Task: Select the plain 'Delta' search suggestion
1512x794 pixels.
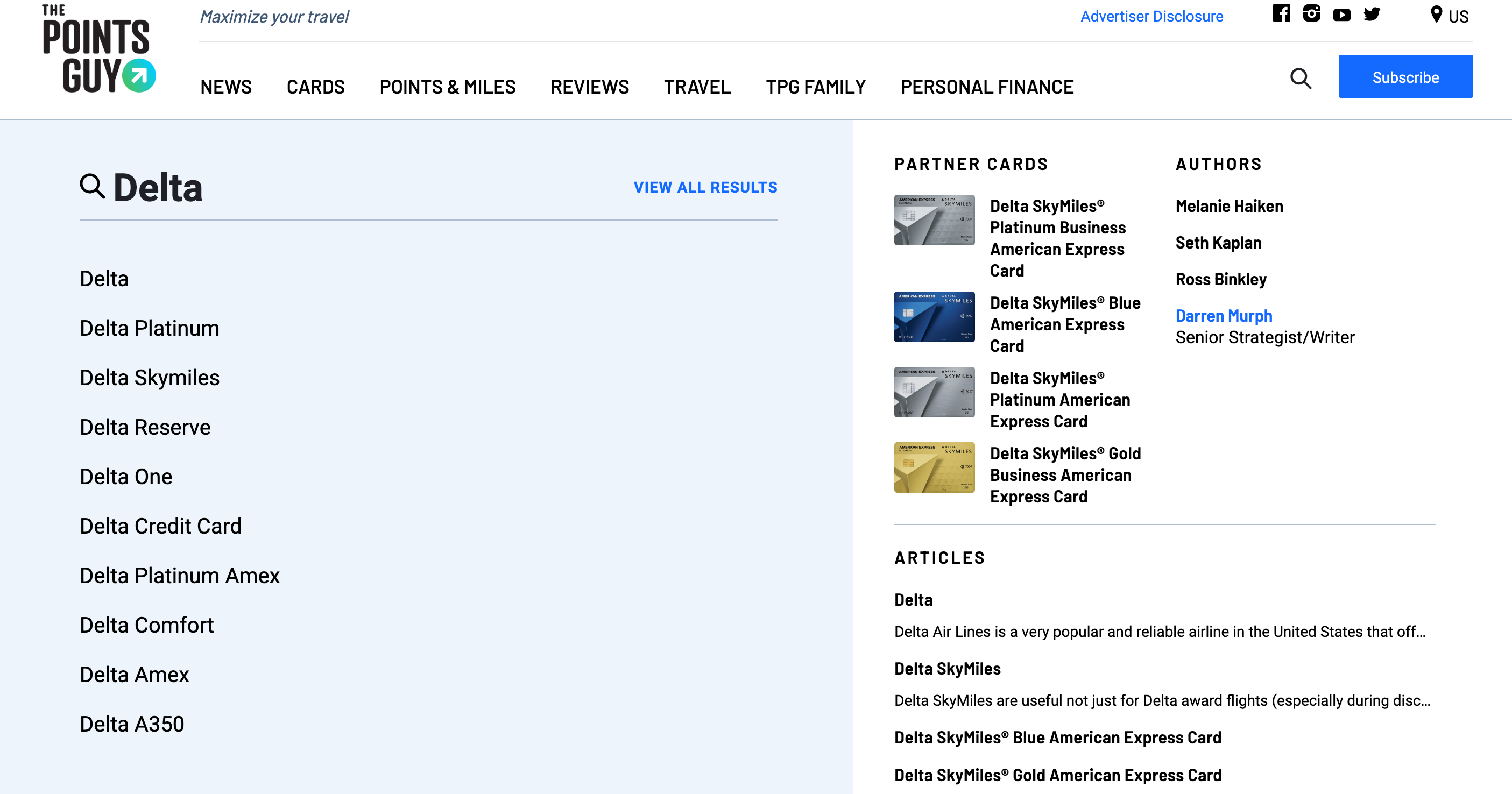Action: pos(104,279)
